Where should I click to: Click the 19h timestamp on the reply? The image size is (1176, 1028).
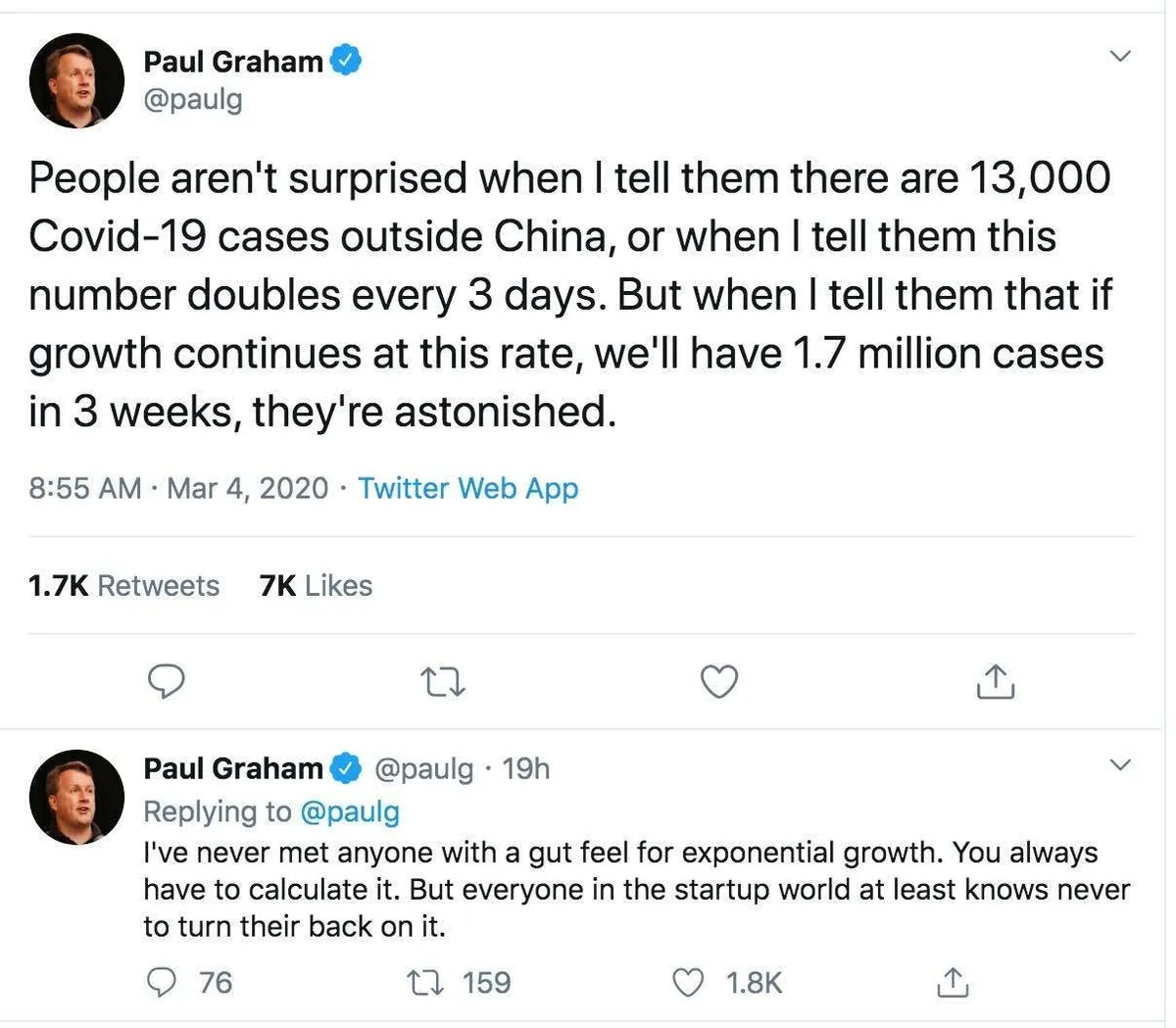[526, 768]
